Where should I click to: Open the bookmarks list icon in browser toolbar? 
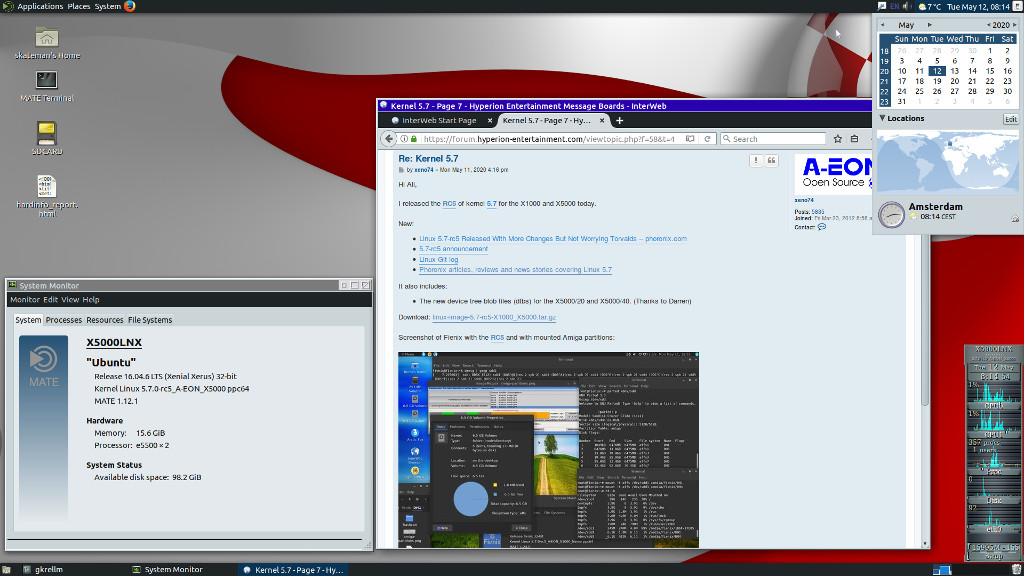coord(854,139)
